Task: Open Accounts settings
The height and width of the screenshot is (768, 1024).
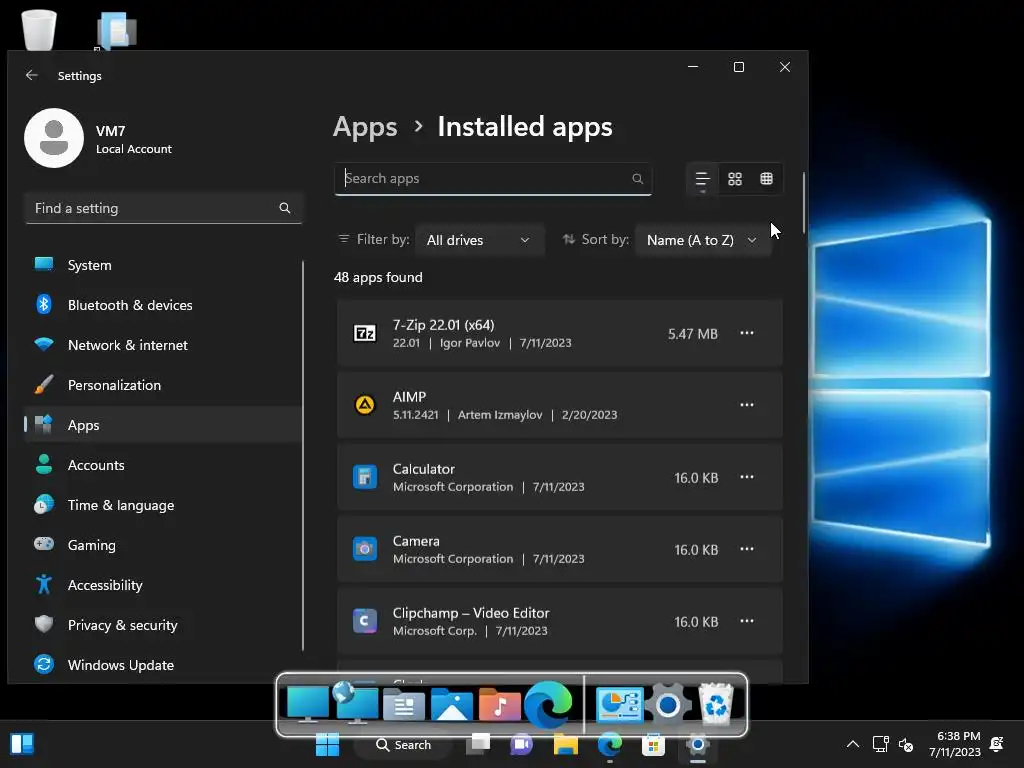Action: [163, 465]
